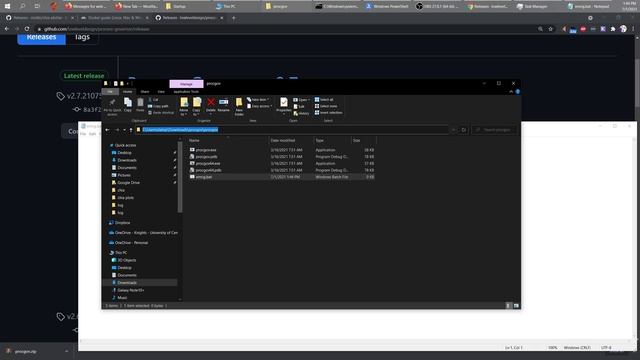640x360 pixels.
Task: Click Explorer Up one level arrow
Action: (131, 130)
